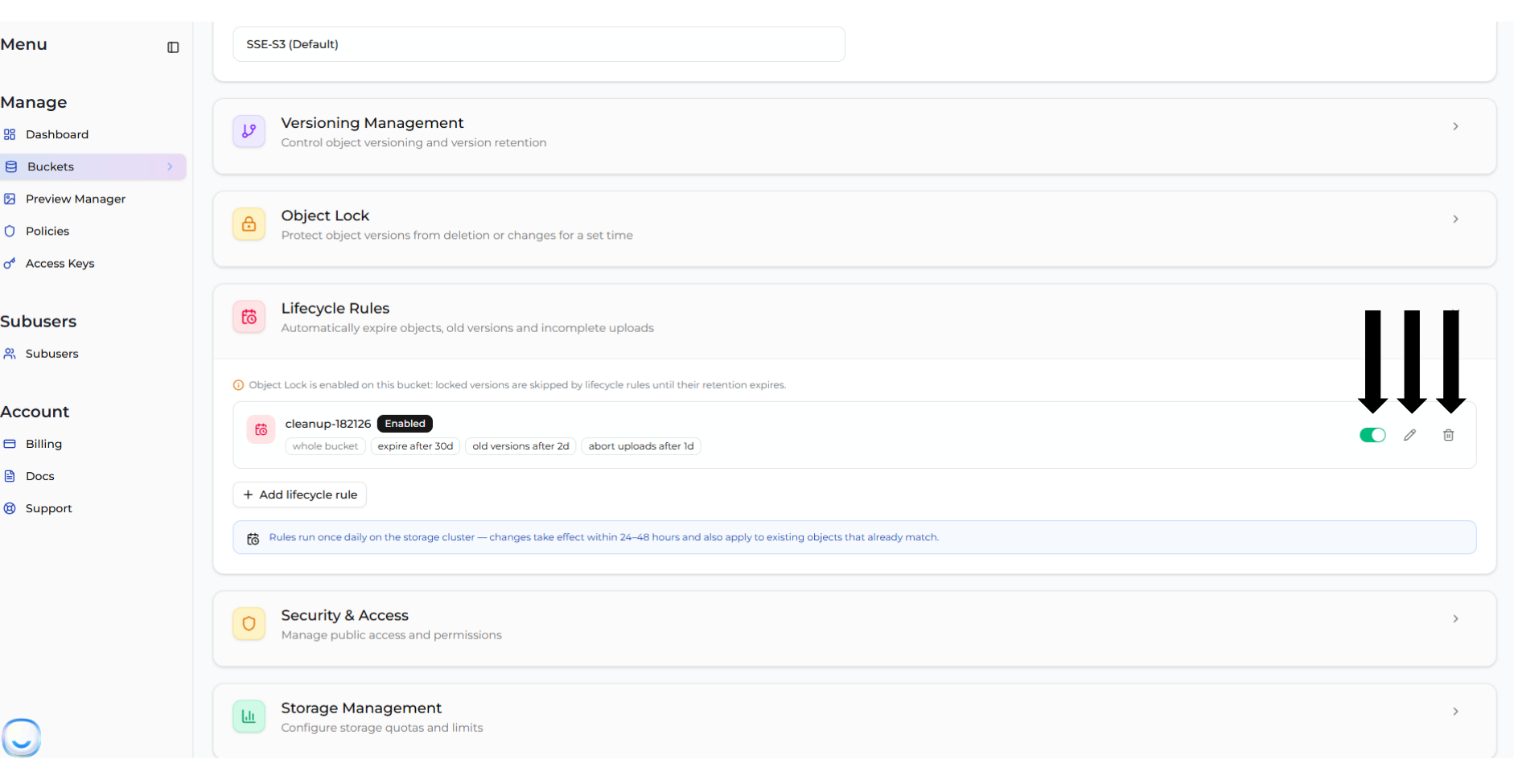The width and height of the screenshot is (1514, 784).
Task: Click the Object Lock padlock icon
Action: (x=249, y=224)
